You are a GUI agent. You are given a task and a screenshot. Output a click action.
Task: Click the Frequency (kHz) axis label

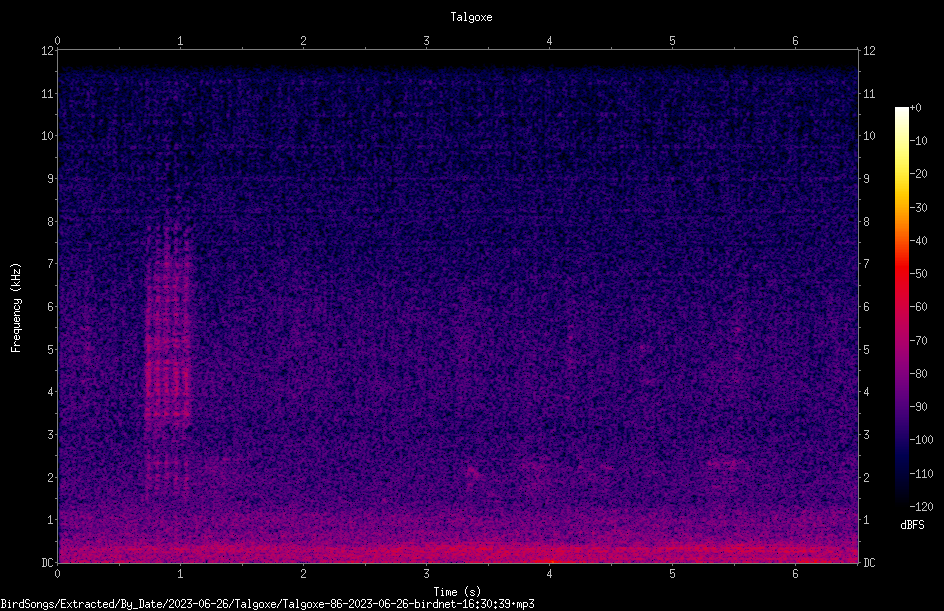16,308
